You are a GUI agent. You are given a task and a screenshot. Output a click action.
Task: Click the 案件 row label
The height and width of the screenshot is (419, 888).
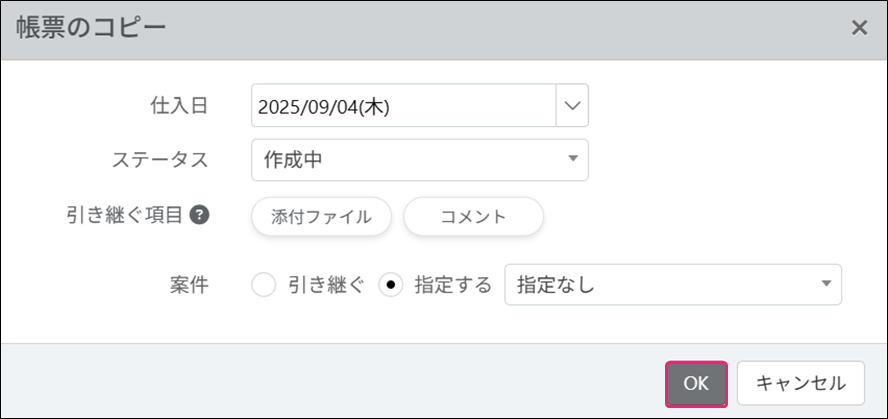(x=188, y=285)
